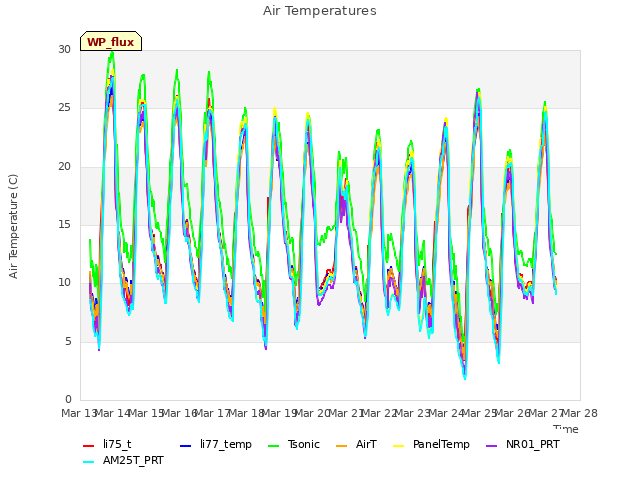This screenshot has height=480, width=640.
Task: Click the 15 y-axis tick label
Action: click(64, 224)
